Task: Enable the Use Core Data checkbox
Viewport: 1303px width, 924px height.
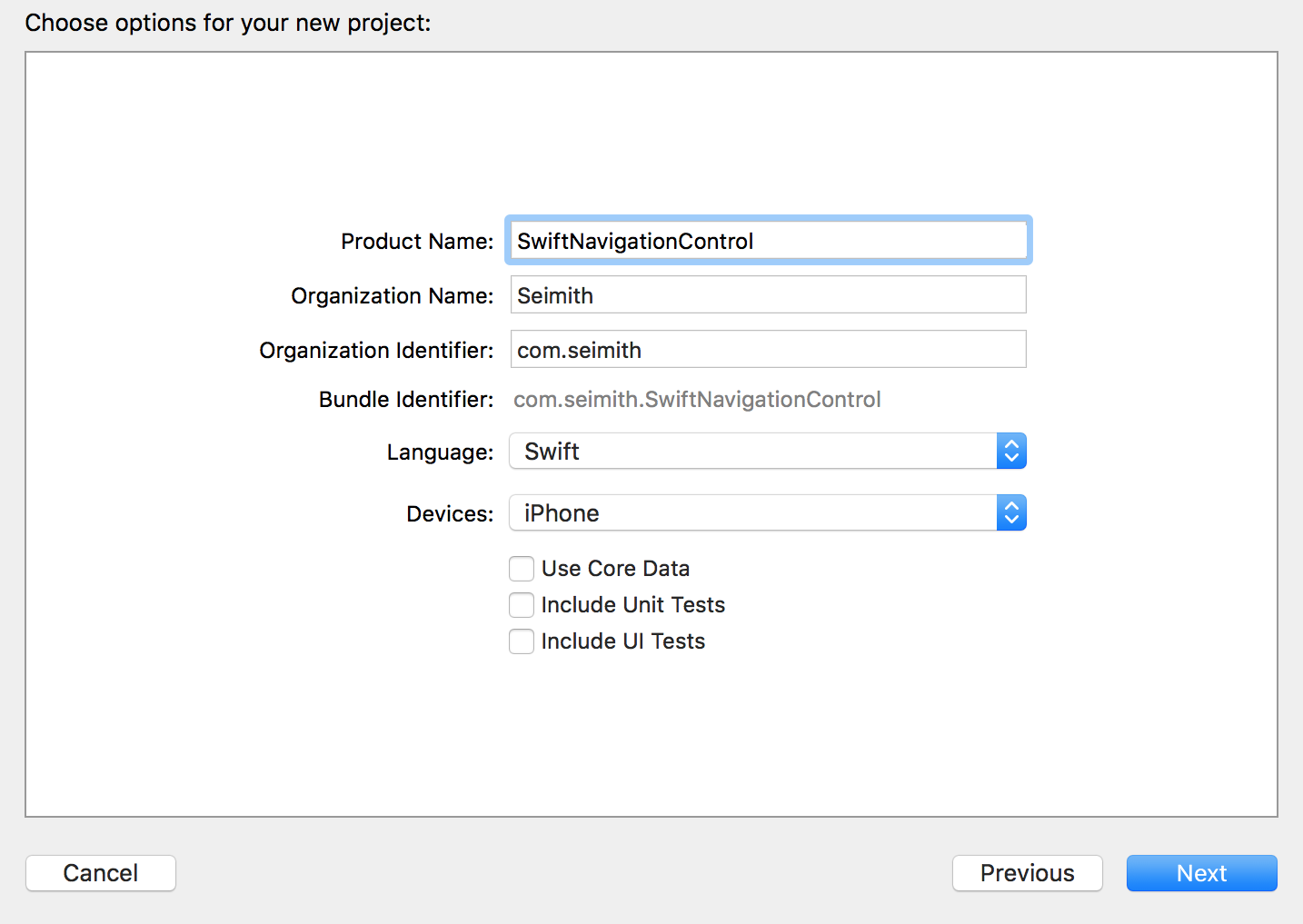Action: point(522,569)
